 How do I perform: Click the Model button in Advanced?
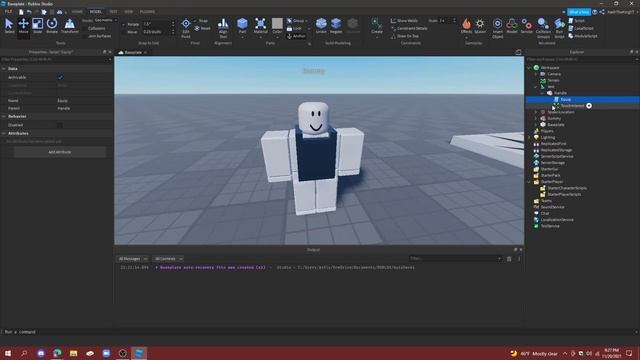512,26
